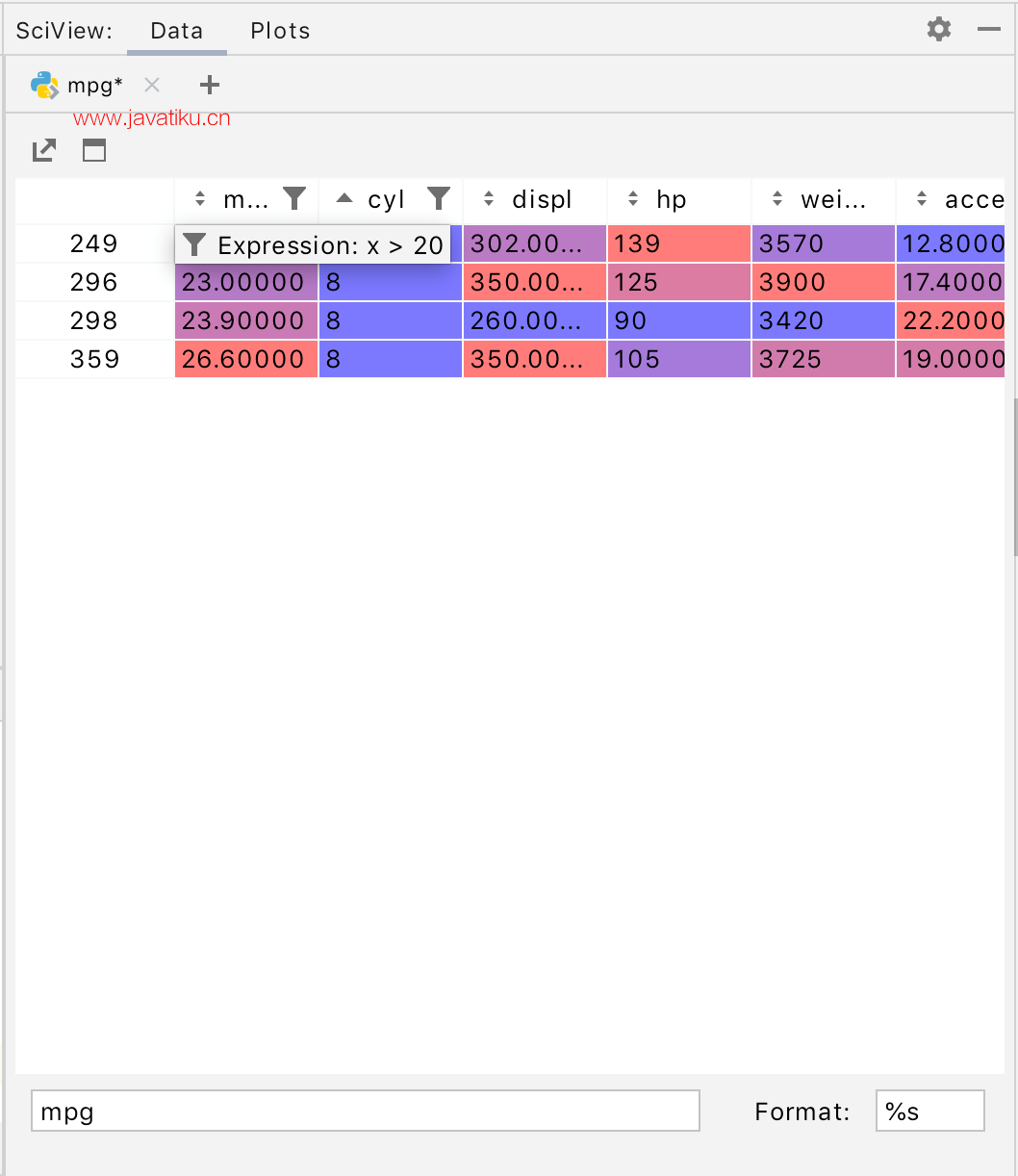The height and width of the screenshot is (1176, 1018).
Task: Click the Python icon on mpg tab
Action: pyautogui.click(x=45, y=85)
